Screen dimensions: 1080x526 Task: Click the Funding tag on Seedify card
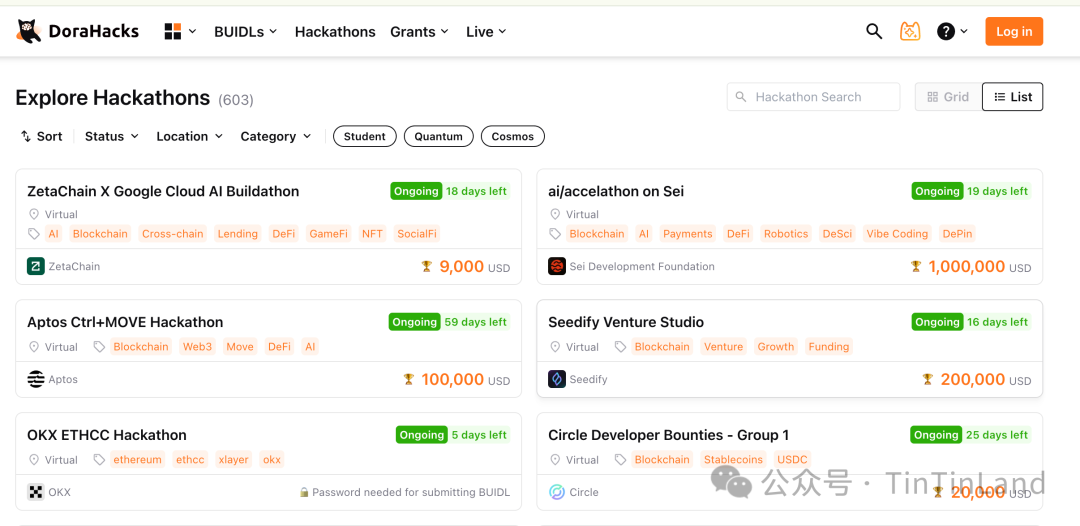coord(829,347)
